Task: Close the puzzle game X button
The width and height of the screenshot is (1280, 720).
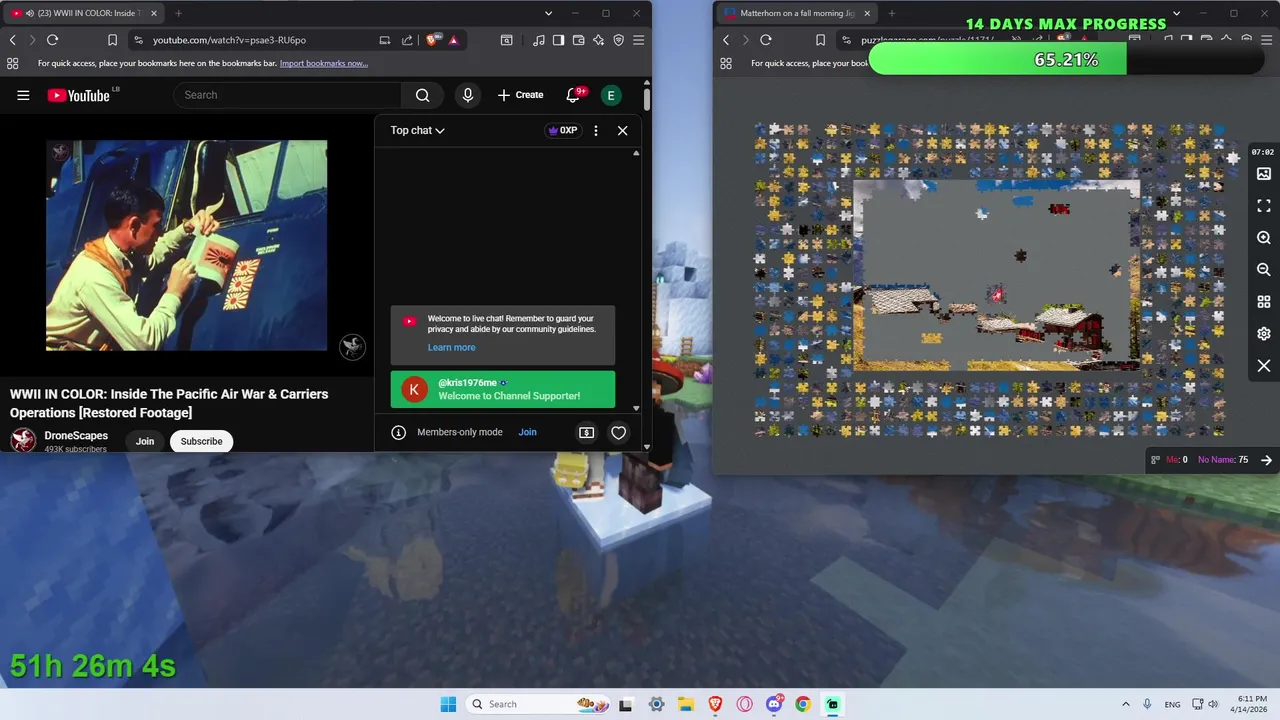Action: 1264,366
